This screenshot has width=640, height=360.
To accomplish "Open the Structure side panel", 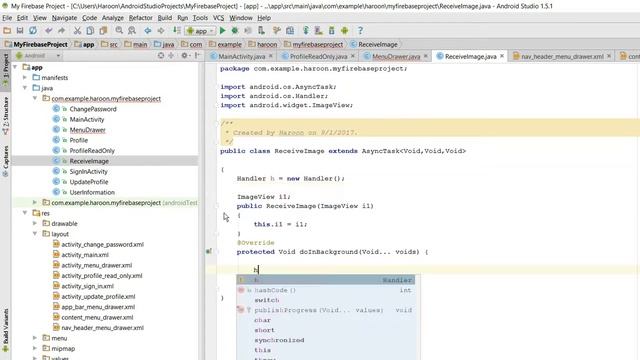I will (x=5, y=116).
